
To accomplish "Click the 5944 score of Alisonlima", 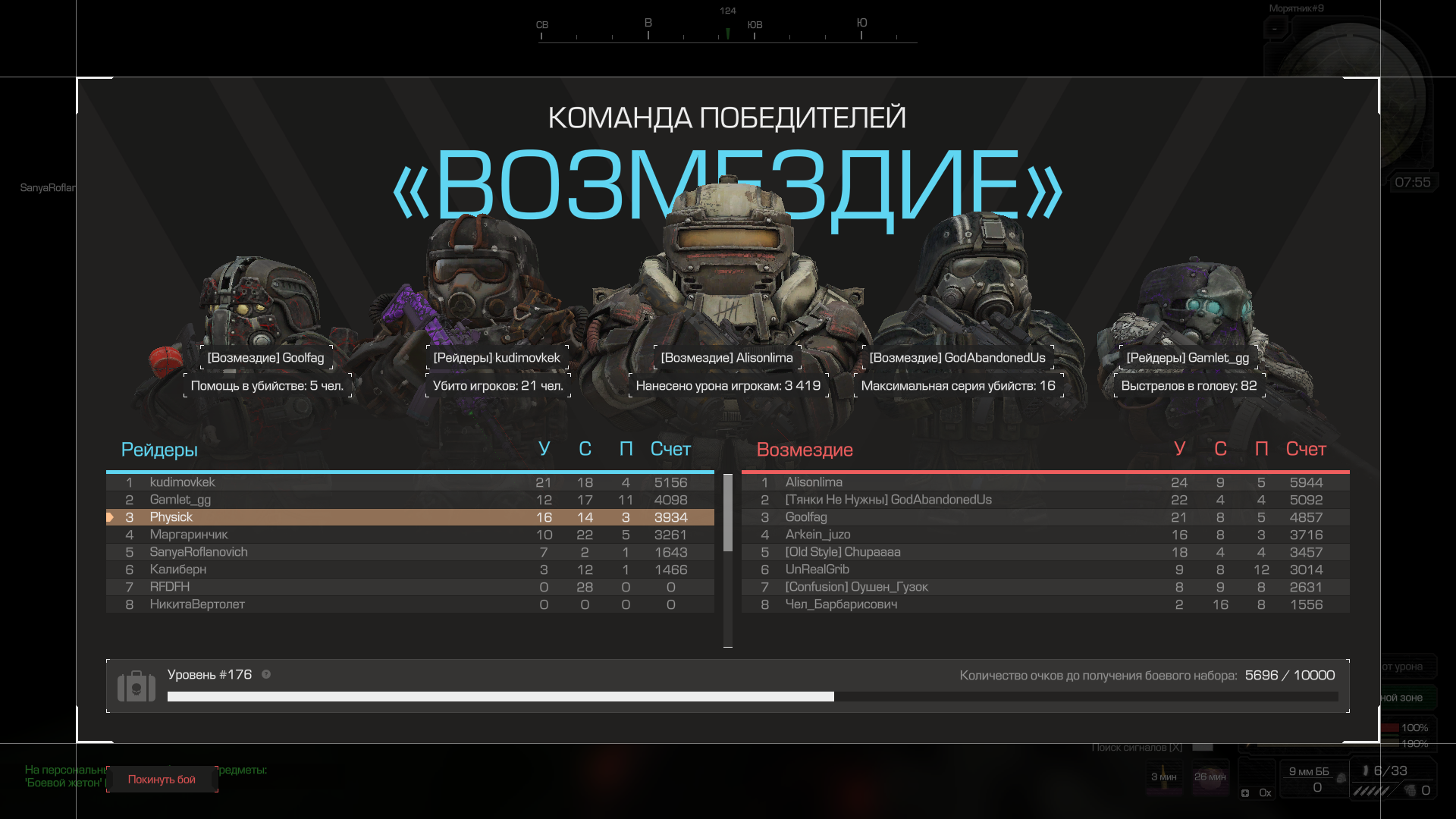I will click(1306, 482).
